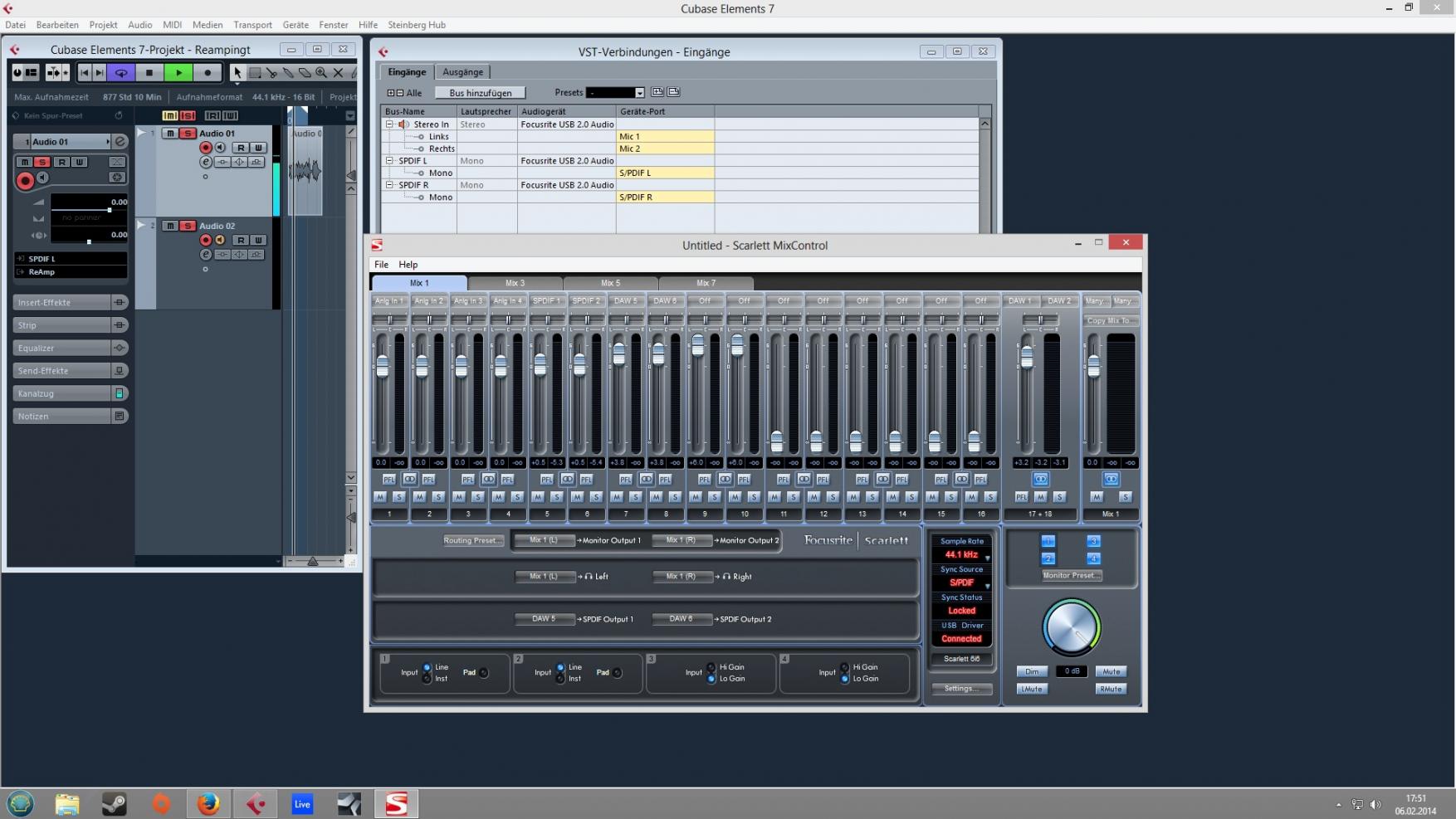Screen dimensions: 1456x819
Task: Stereo-link channels 1 and 2 in MixControl
Action: 409,480
